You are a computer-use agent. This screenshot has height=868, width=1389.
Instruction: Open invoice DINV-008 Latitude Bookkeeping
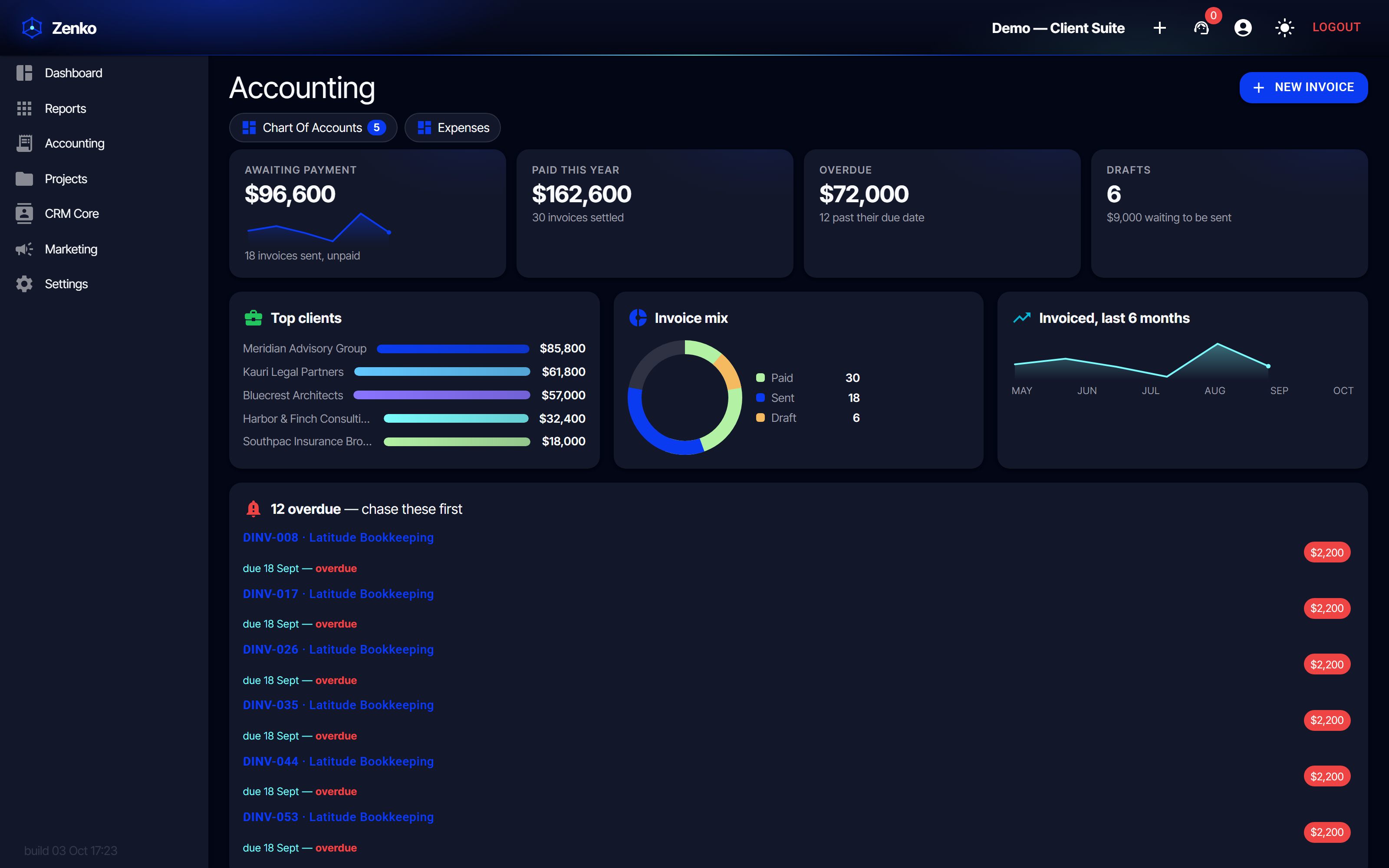pos(338,537)
